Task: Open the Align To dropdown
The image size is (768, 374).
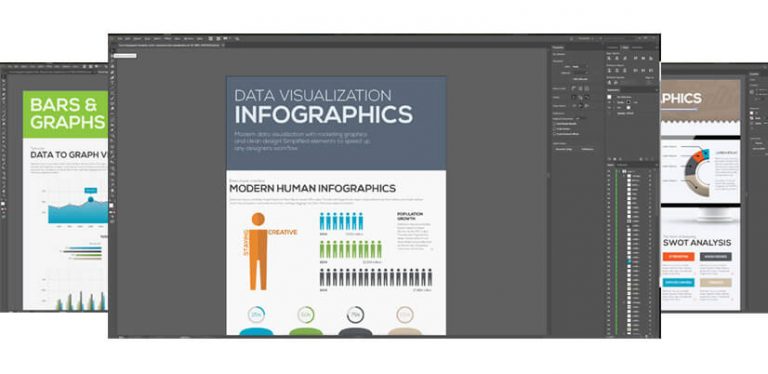Action: pos(650,83)
